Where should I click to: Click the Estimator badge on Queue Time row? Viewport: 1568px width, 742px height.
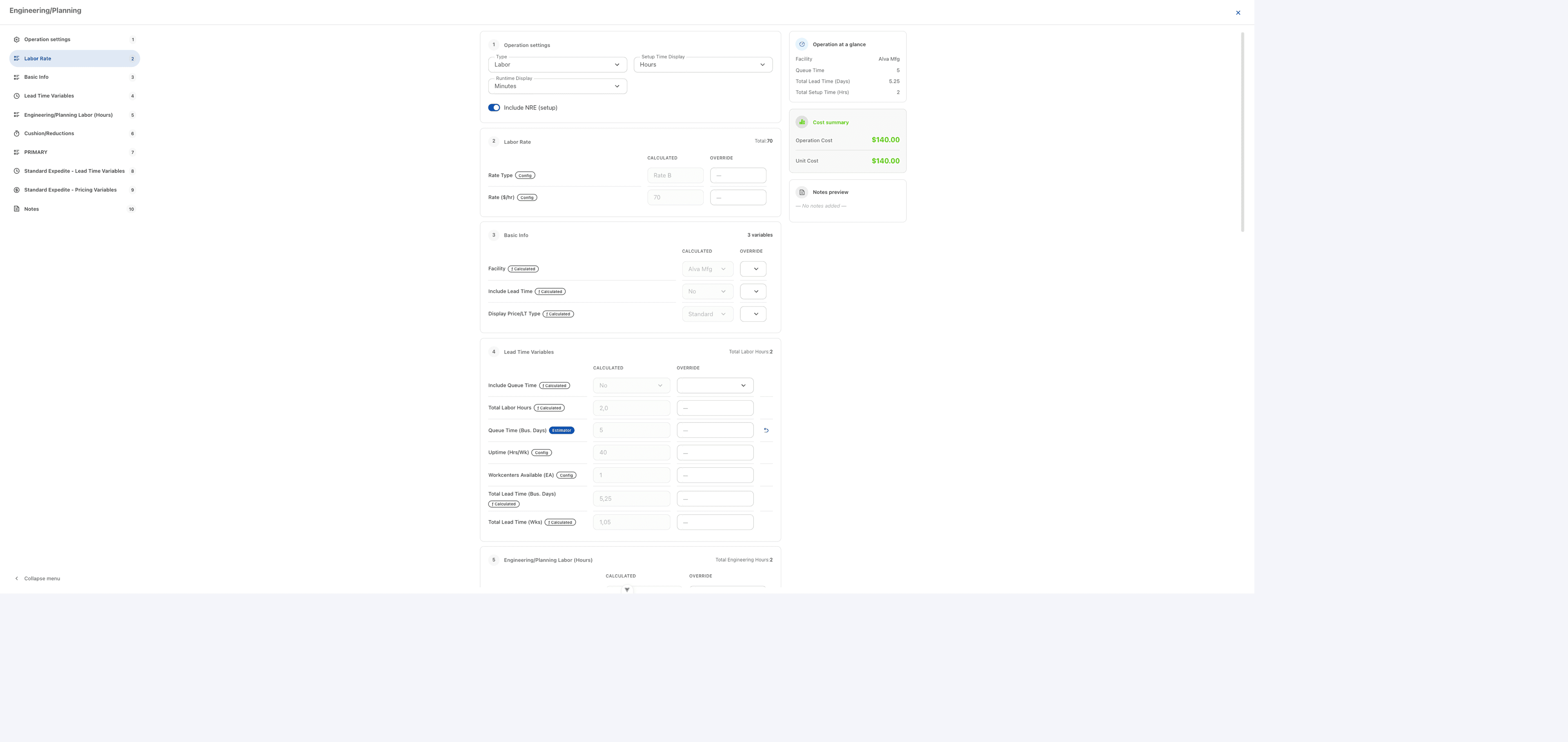tap(561, 431)
